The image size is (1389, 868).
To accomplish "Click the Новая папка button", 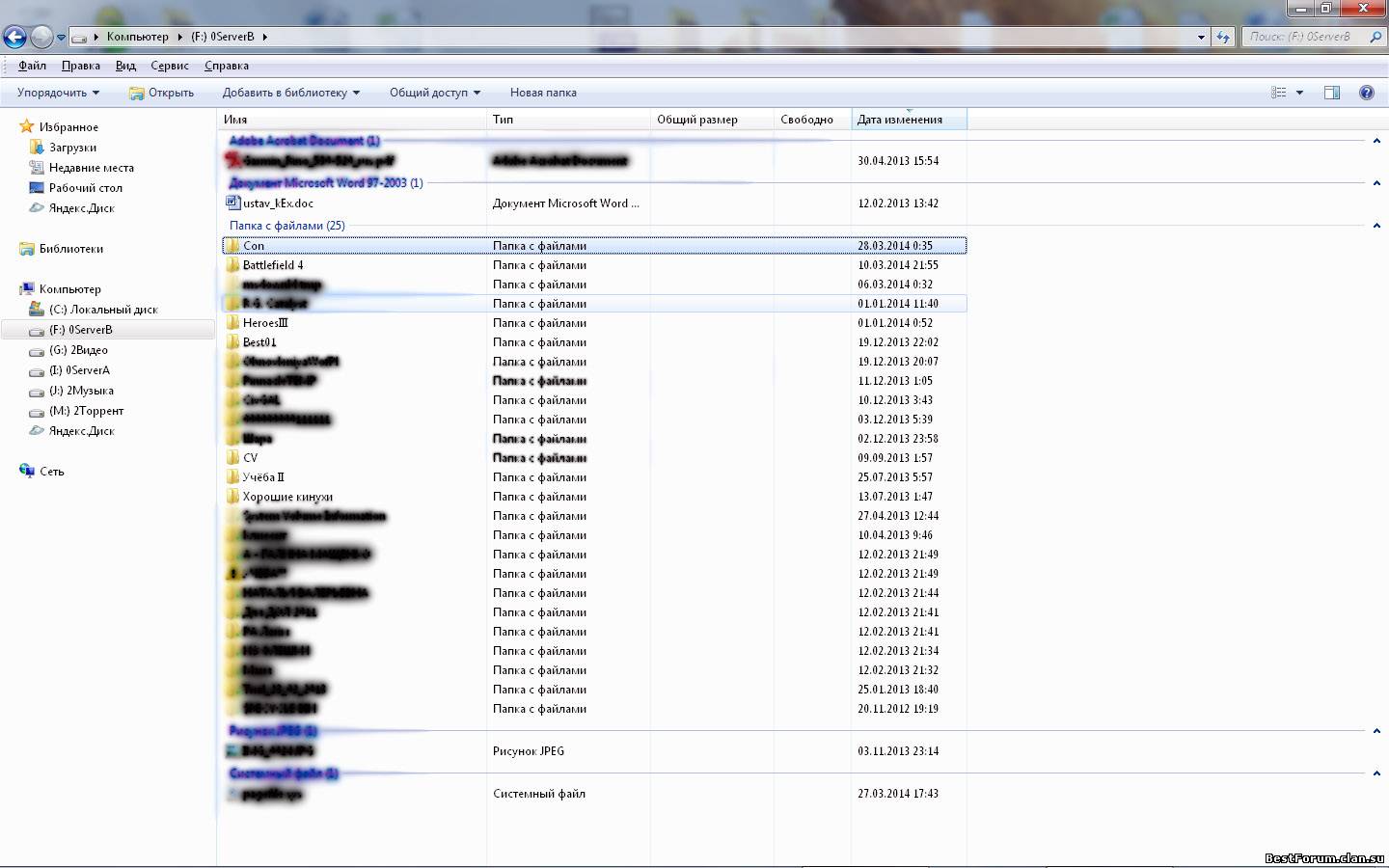I will 543,93.
